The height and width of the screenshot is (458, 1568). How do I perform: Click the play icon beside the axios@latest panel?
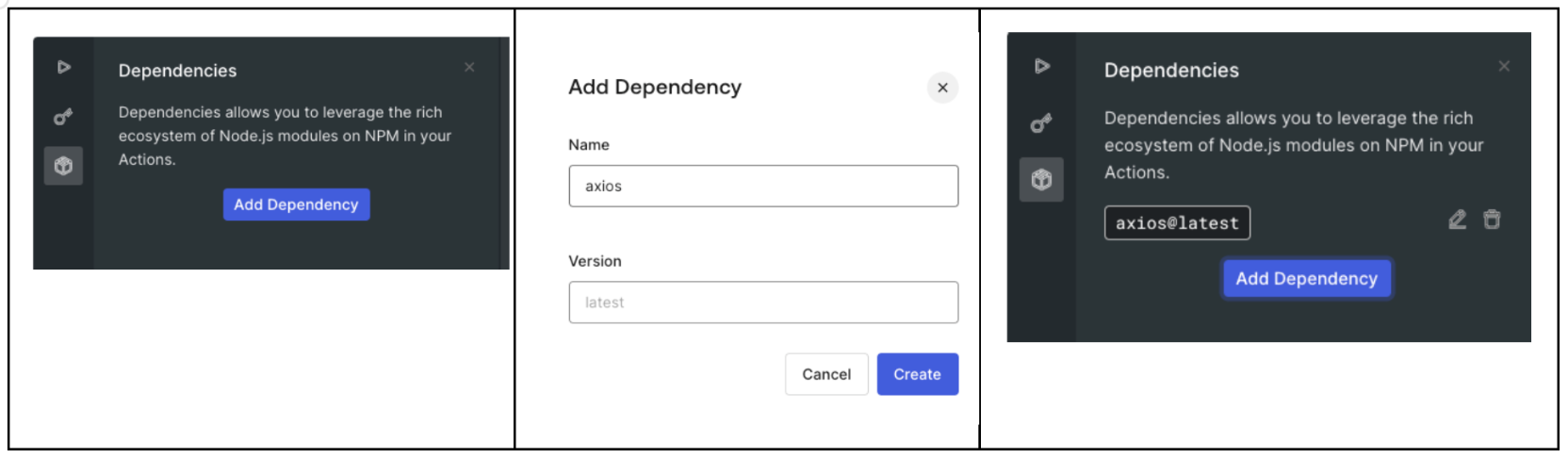pyautogui.click(x=1041, y=66)
